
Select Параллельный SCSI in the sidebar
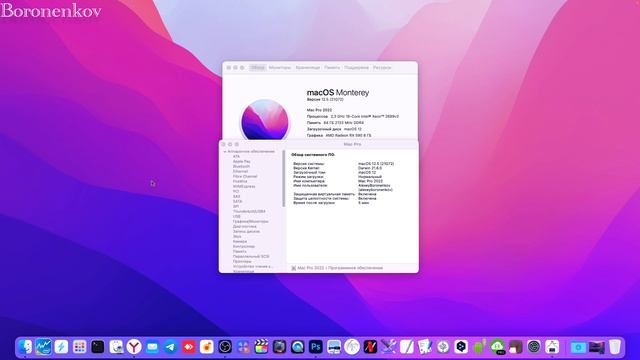pos(251,256)
